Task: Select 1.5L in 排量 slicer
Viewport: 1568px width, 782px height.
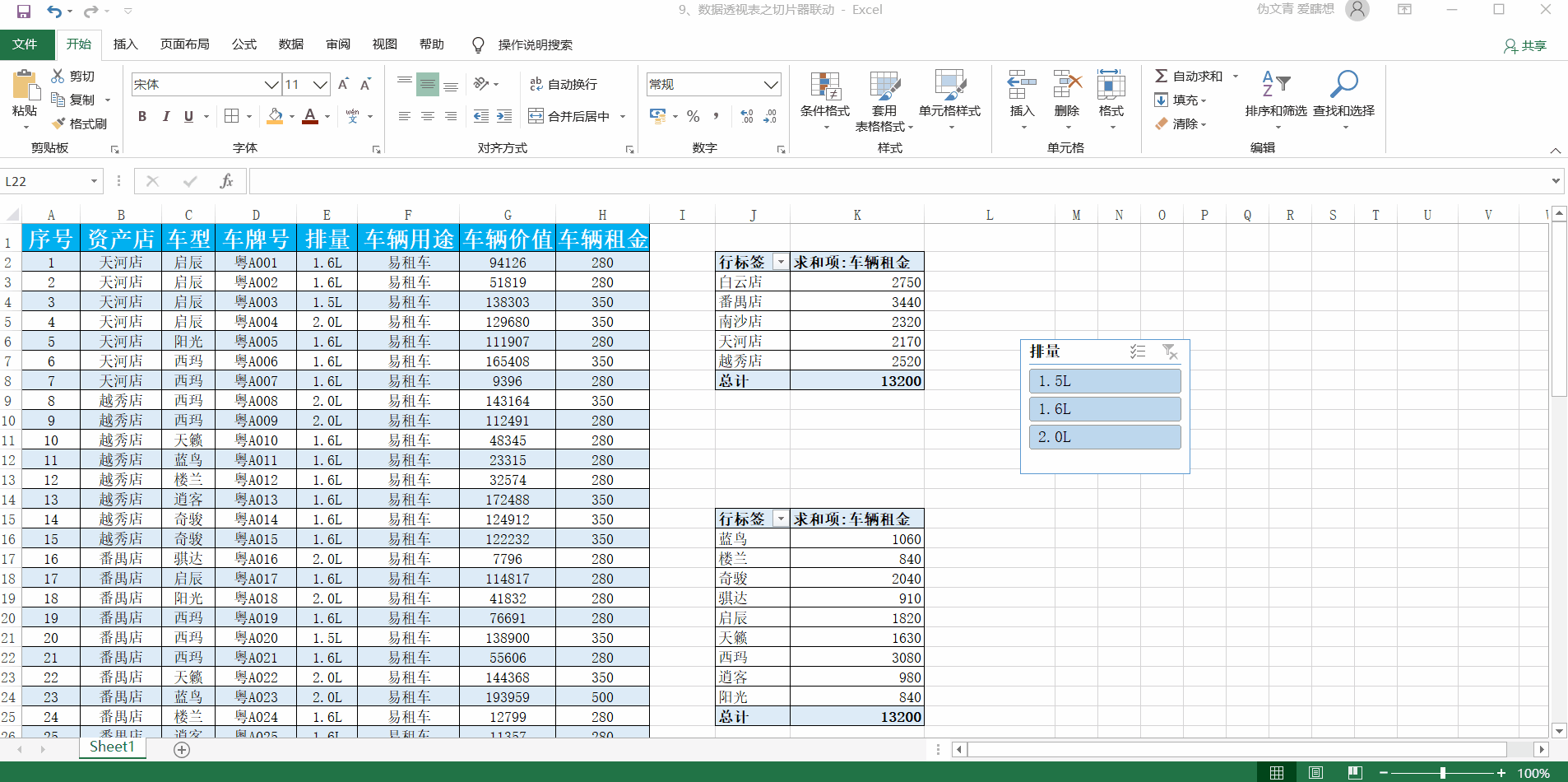Action: point(1105,381)
